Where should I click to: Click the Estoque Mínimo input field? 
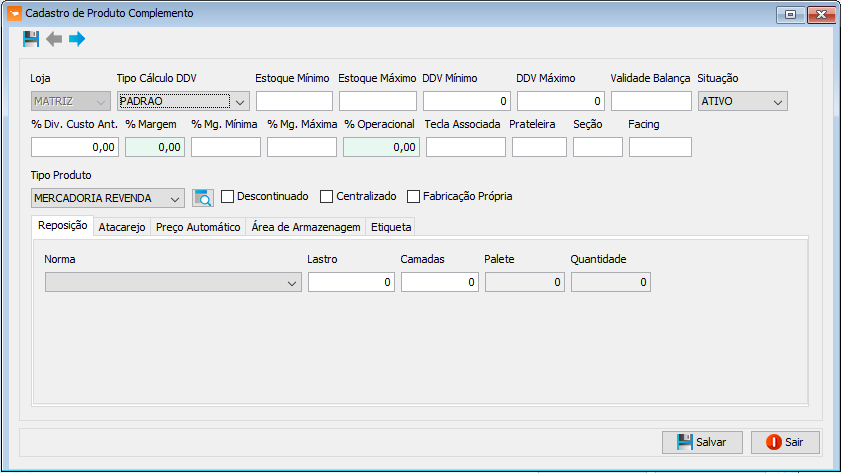(x=294, y=101)
